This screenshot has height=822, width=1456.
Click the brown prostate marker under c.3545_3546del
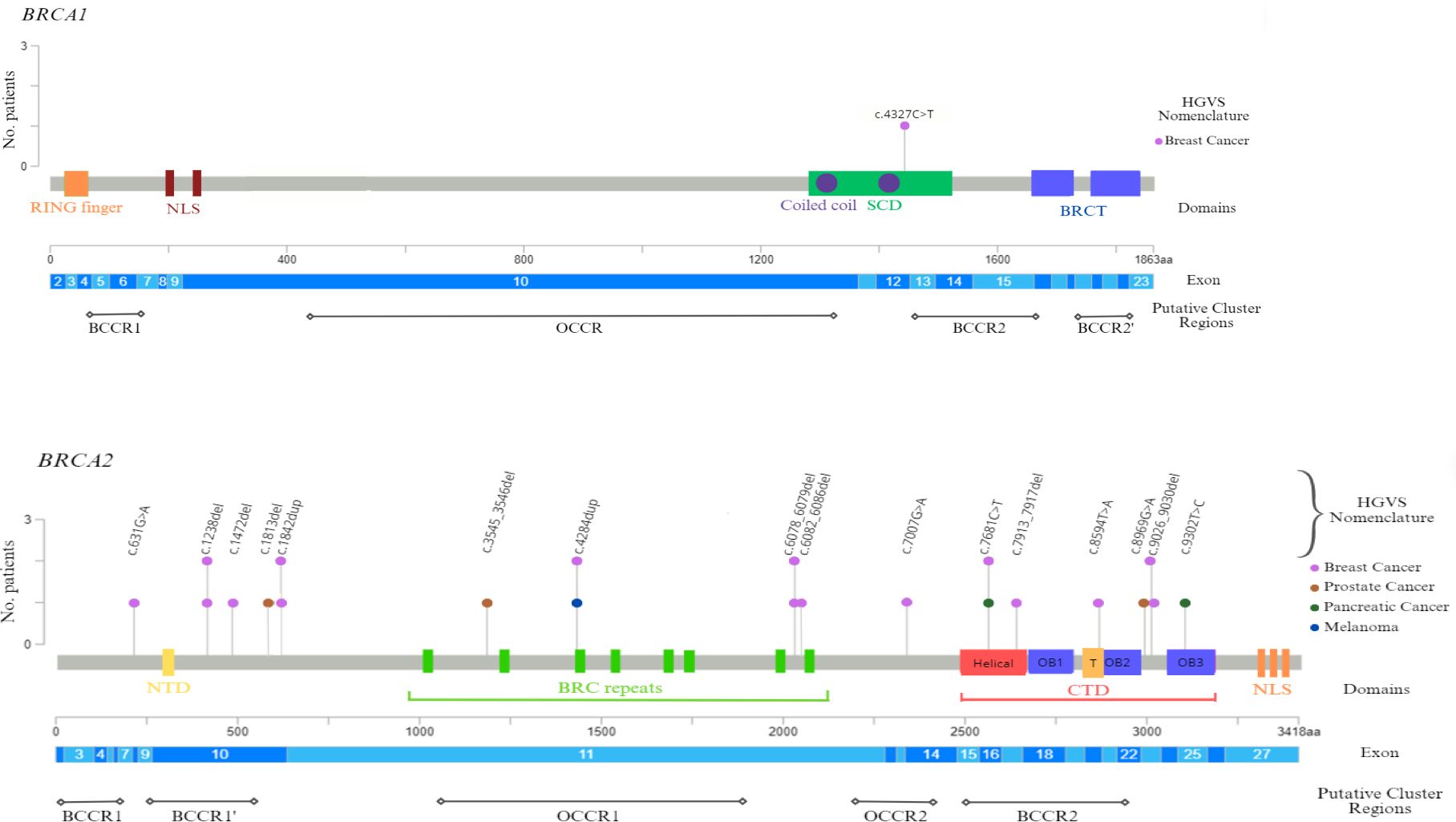[x=487, y=603]
